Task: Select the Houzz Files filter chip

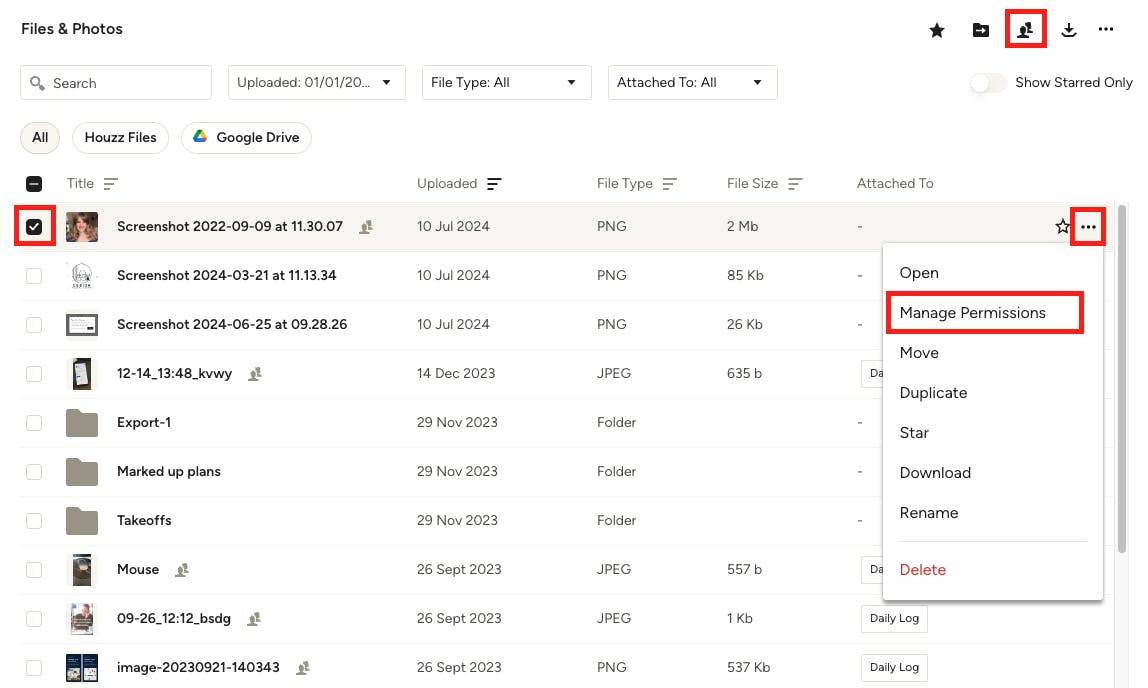Action: tap(120, 138)
